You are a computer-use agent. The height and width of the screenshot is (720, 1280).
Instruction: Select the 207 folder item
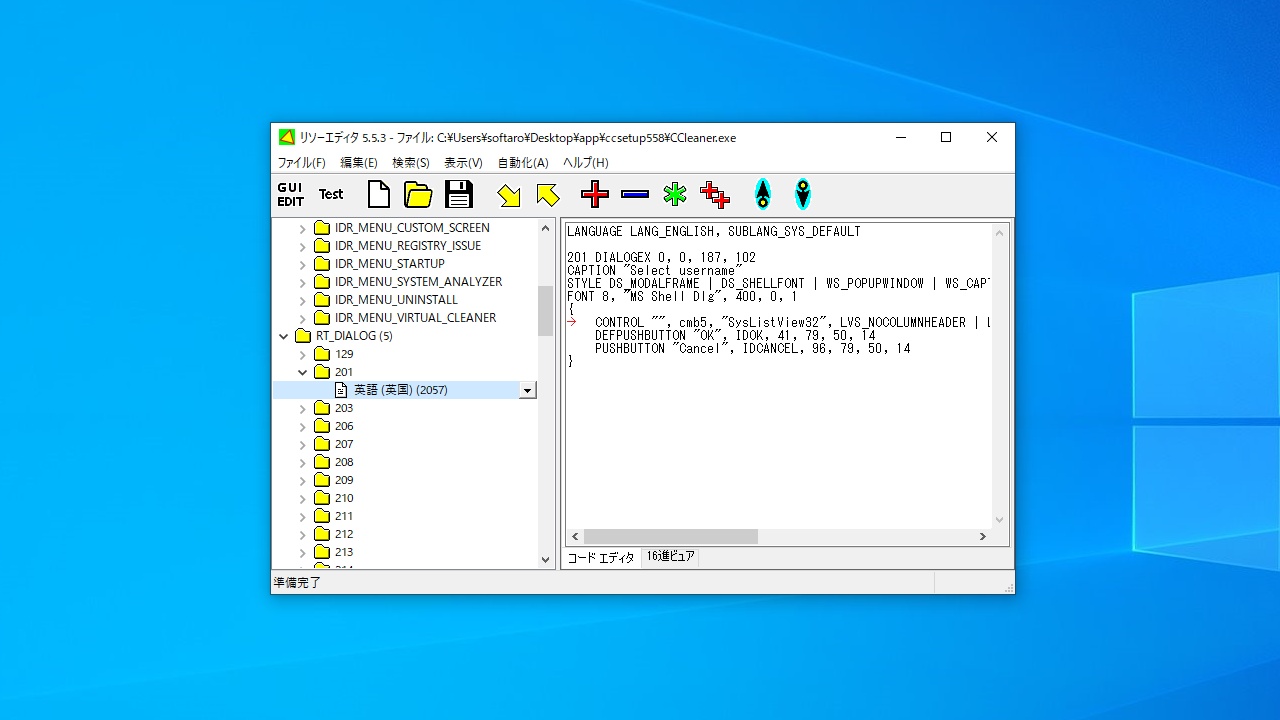coord(344,444)
